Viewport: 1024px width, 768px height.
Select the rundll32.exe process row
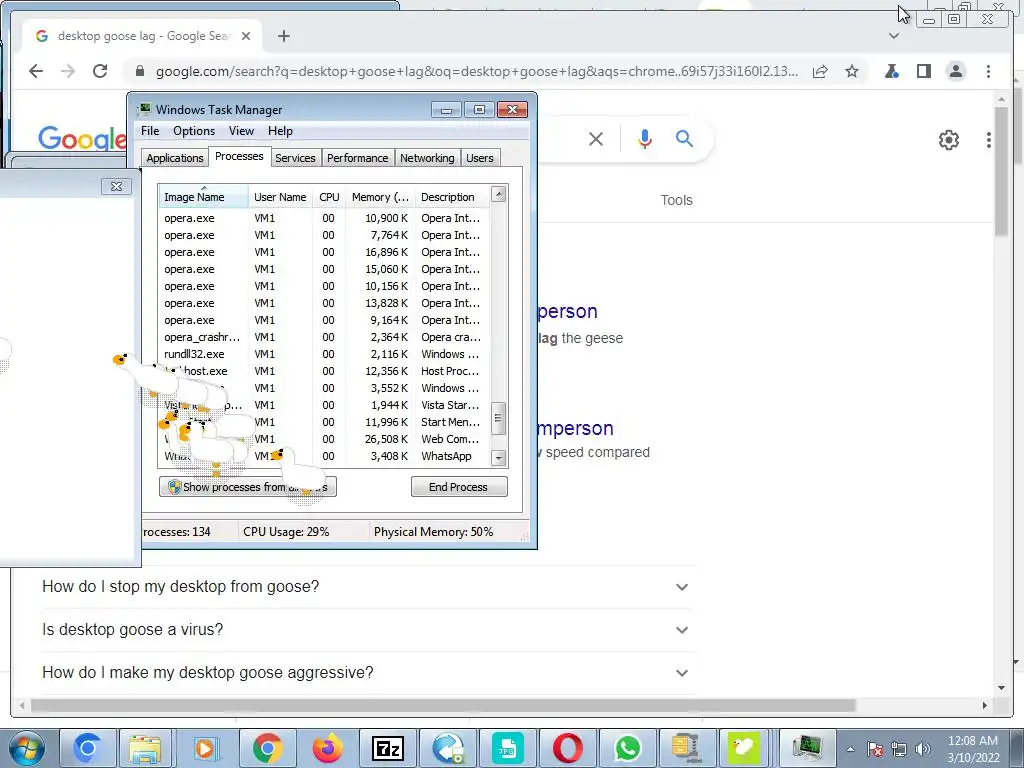324,354
